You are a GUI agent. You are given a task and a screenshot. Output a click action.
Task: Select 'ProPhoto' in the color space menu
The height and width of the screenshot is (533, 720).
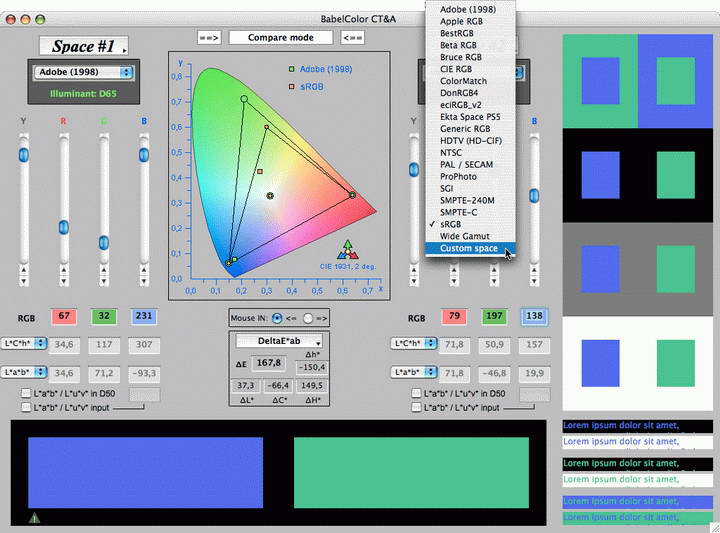pyautogui.click(x=460, y=177)
